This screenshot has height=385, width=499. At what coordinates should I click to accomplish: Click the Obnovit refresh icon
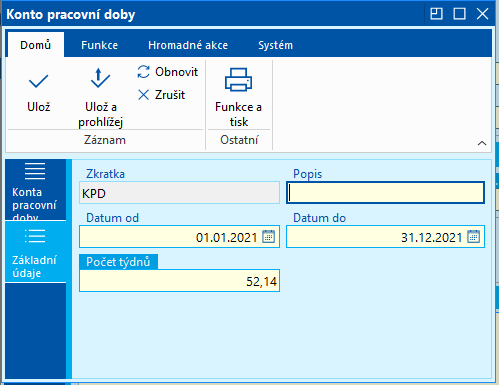tap(143, 72)
